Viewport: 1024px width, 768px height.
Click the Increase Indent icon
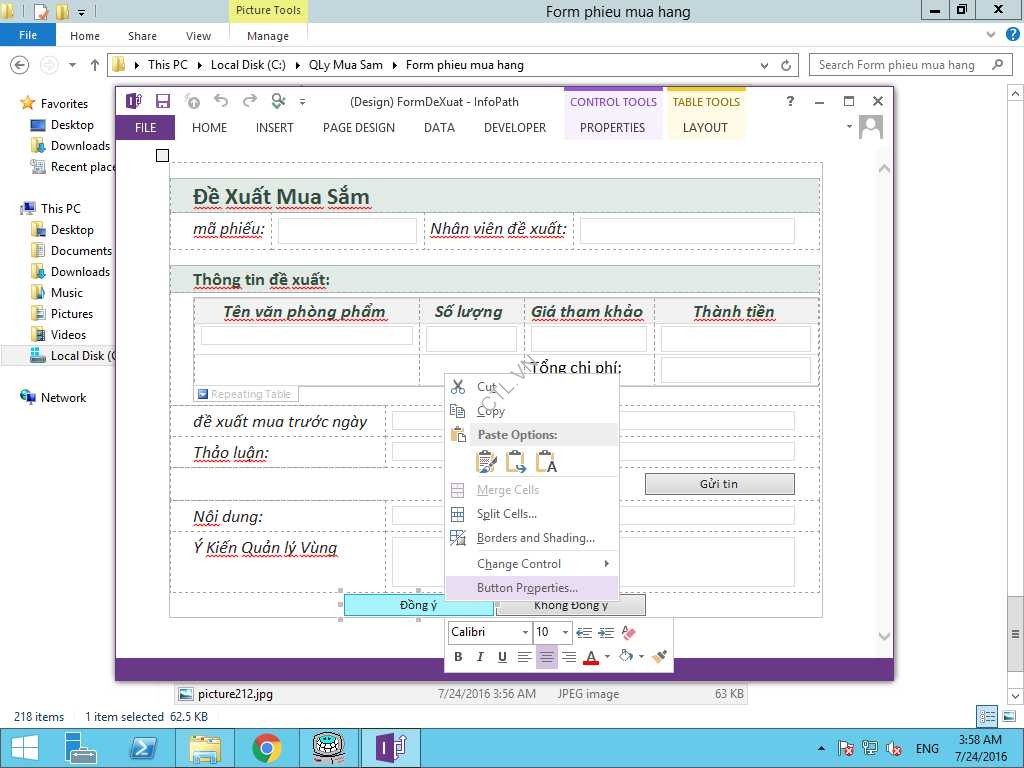pos(606,633)
